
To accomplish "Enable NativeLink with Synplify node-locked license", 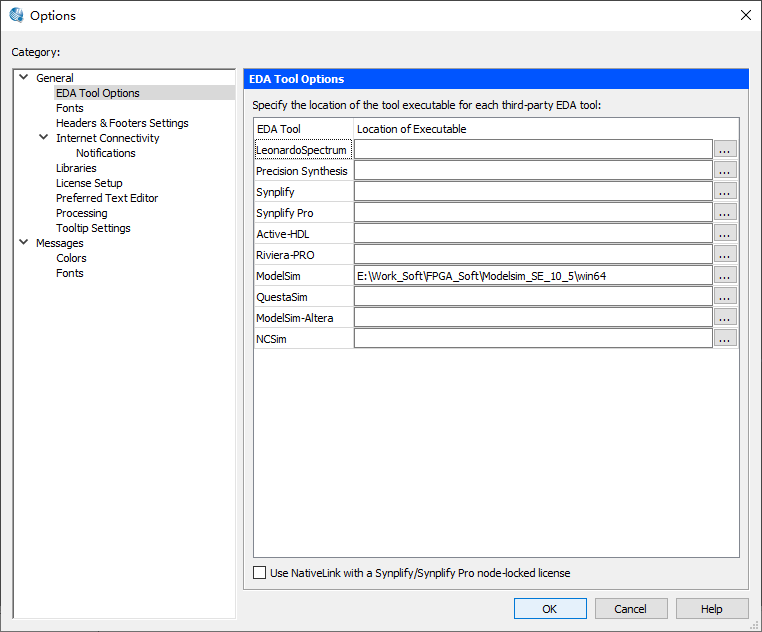I will pos(260,573).
